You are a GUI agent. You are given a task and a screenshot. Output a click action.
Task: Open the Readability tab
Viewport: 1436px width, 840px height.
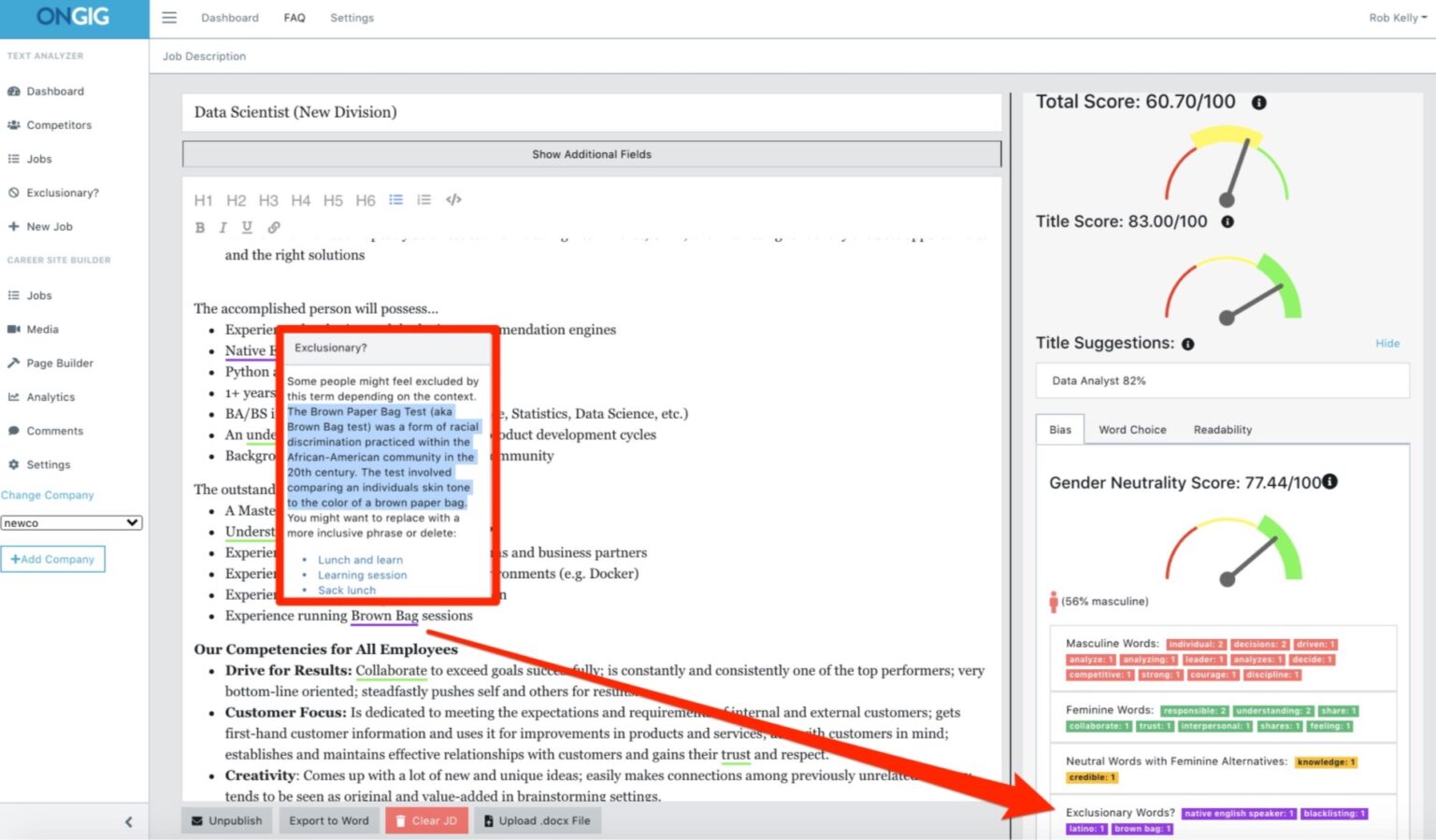pos(1222,429)
